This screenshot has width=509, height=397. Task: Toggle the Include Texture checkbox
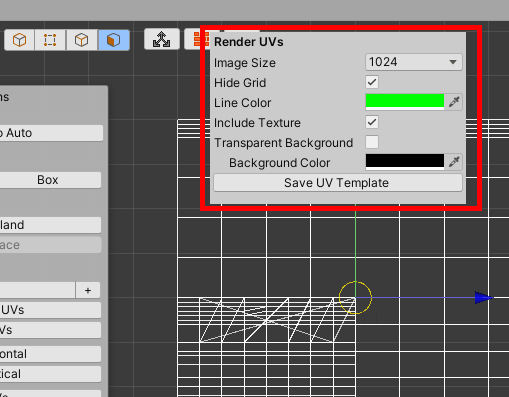(x=372, y=122)
